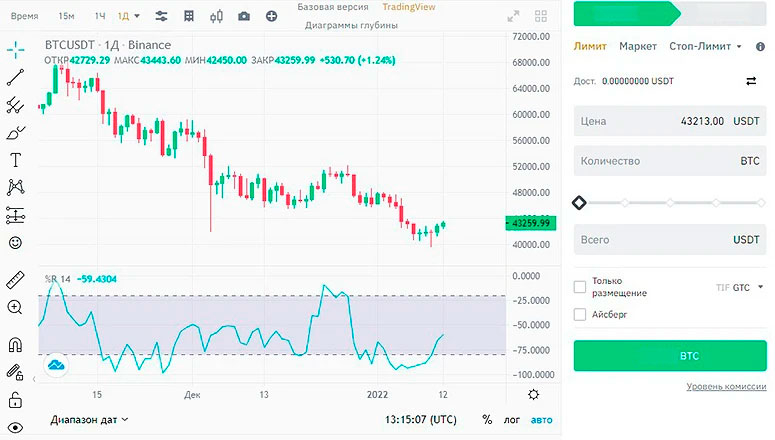
Task: Click the candlestick chart style icon
Action: click(217, 17)
